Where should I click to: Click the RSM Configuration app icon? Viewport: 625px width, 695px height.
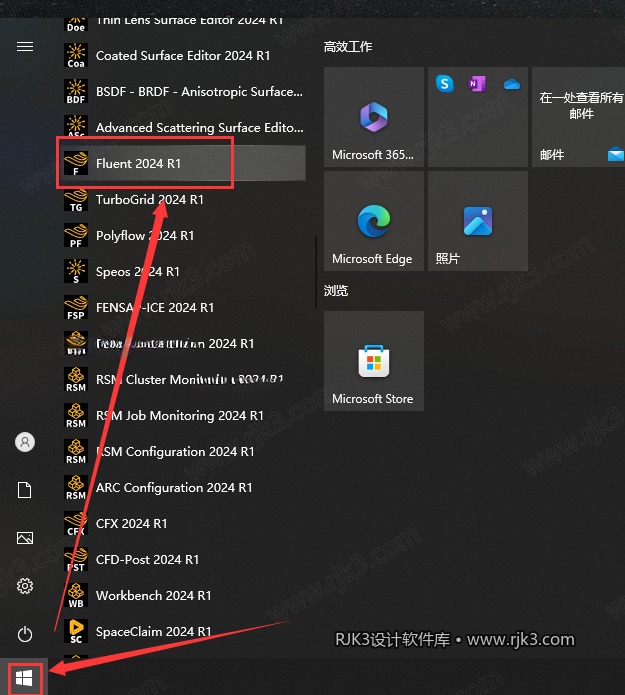[76, 451]
